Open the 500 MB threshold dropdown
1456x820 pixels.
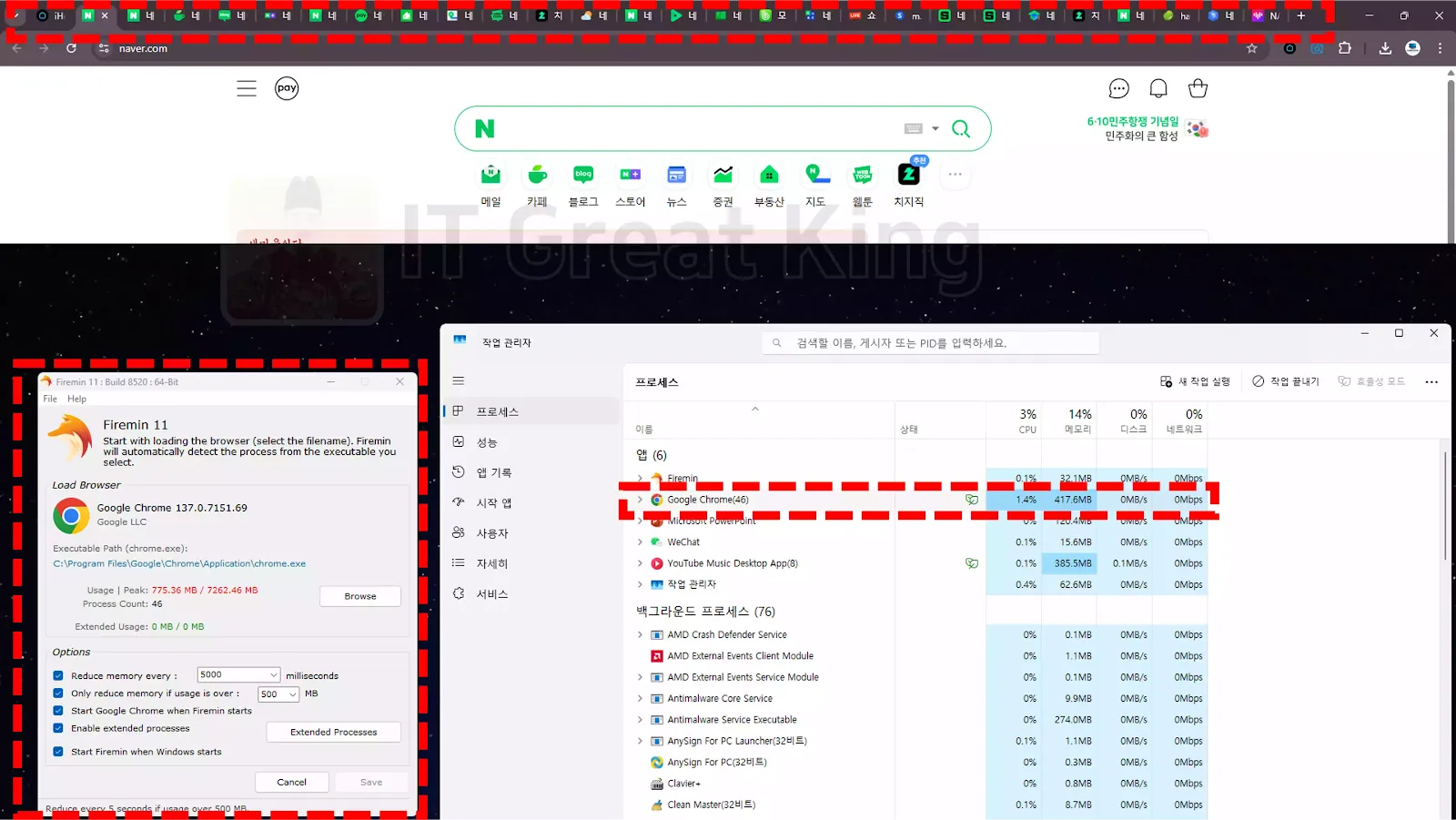(278, 693)
